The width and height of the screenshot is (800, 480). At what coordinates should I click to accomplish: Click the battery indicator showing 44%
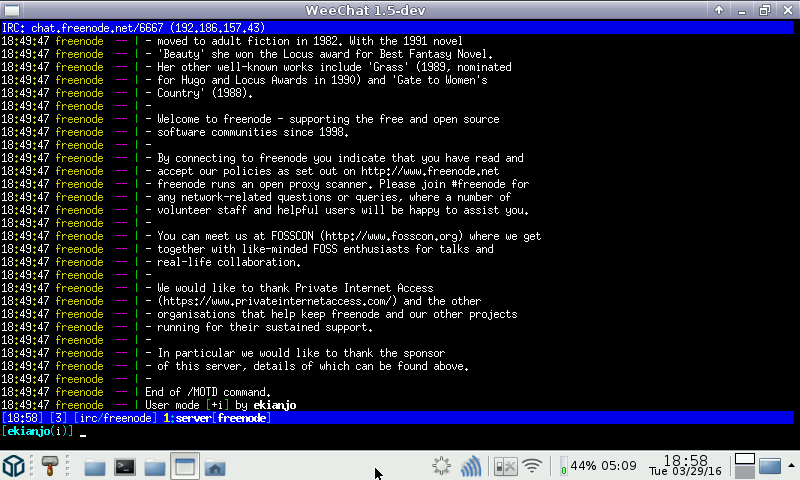(x=598, y=466)
